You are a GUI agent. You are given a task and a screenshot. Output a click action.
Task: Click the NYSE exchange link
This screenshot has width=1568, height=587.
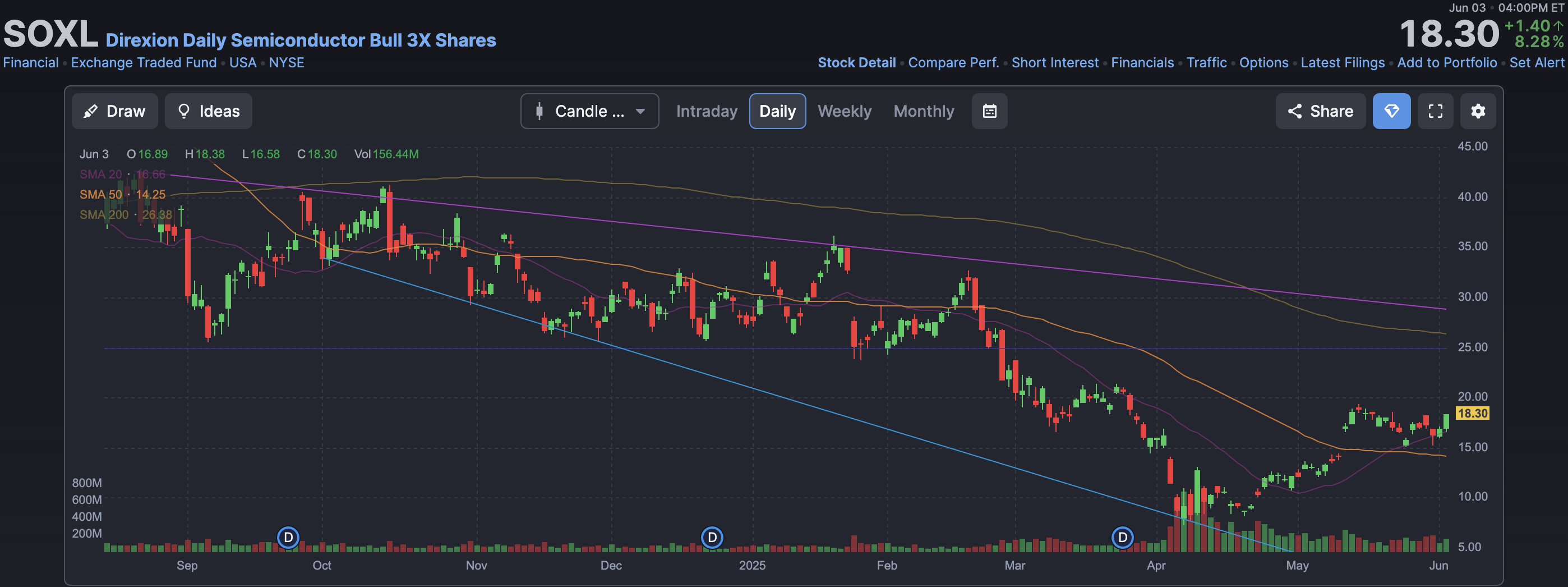(x=286, y=63)
